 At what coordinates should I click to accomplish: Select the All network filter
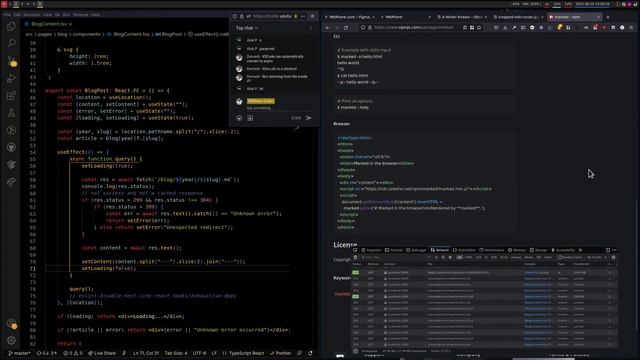coord(460,258)
